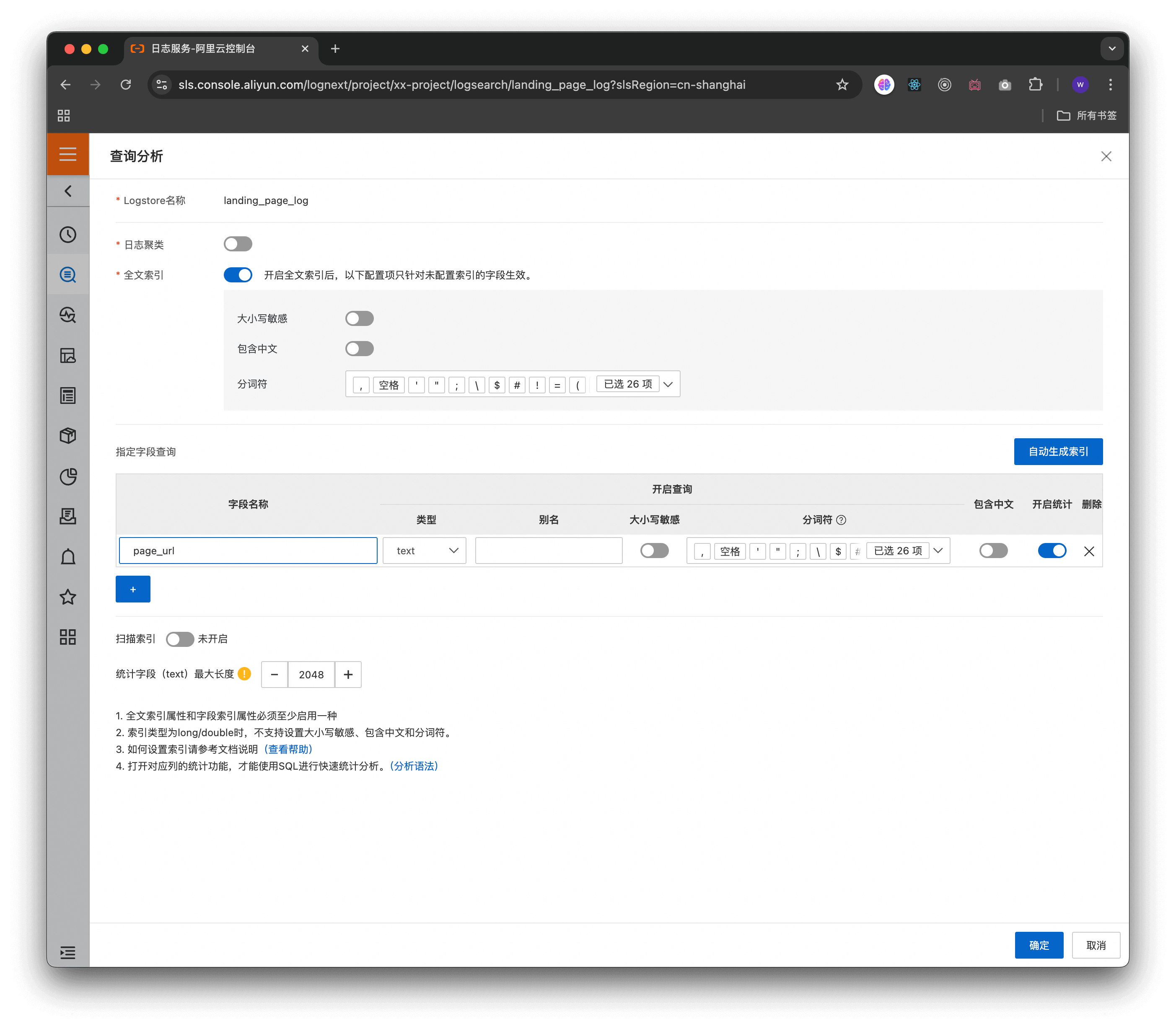The width and height of the screenshot is (1176, 1029).
Task: Enable the 日志聚类 toggle
Action: [238, 244]
